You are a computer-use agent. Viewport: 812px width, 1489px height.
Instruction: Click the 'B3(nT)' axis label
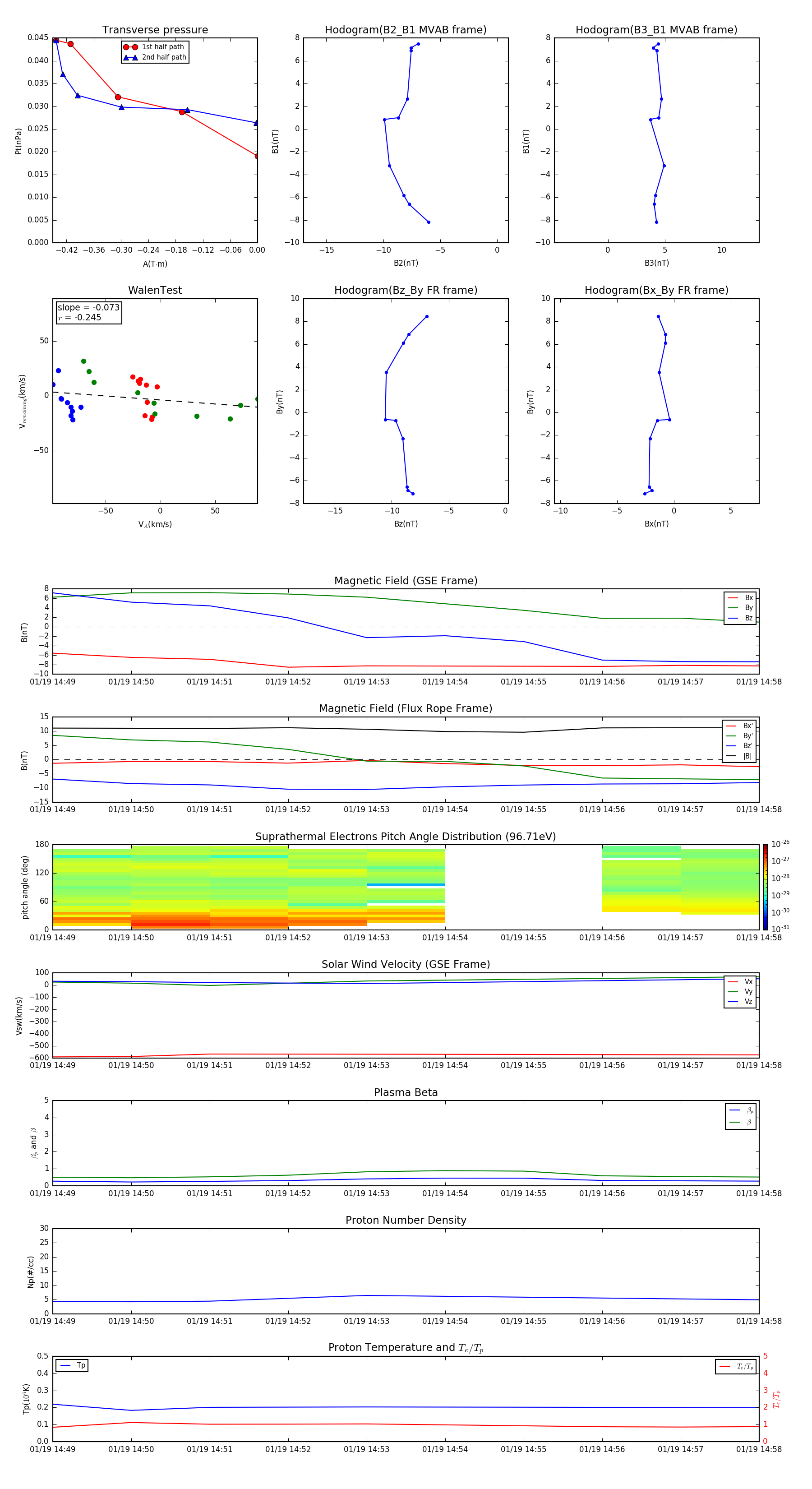tap(656, 263)
